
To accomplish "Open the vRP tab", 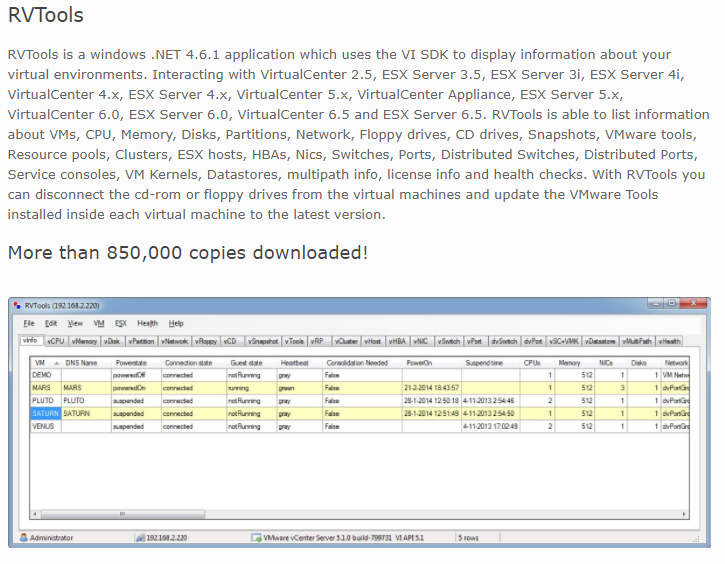I will click(318, 341).
